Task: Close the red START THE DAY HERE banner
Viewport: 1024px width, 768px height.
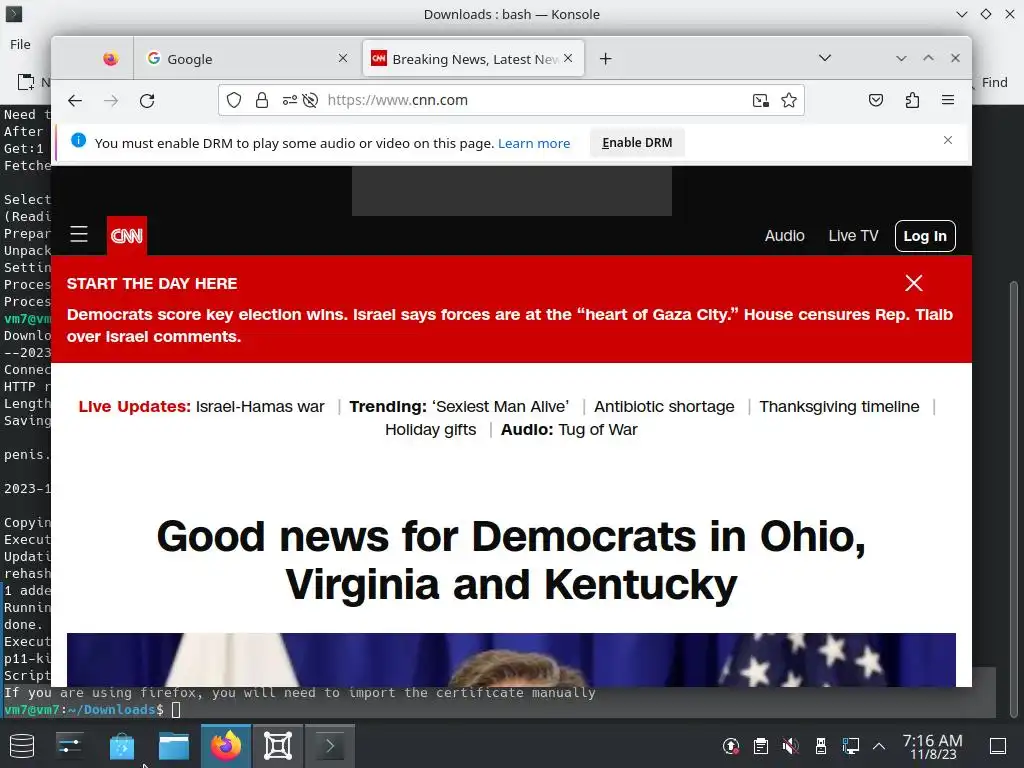Action: pos(914,283)
